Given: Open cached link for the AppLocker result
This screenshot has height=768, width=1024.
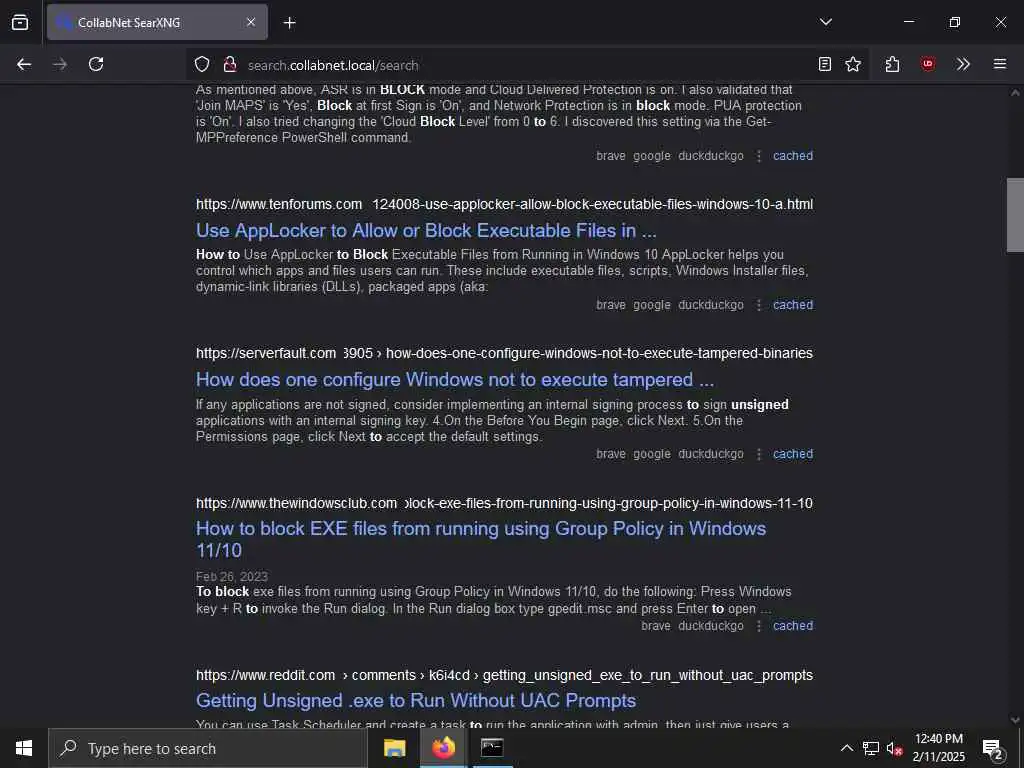Looking at the screenshot, I should click(793, 304).
